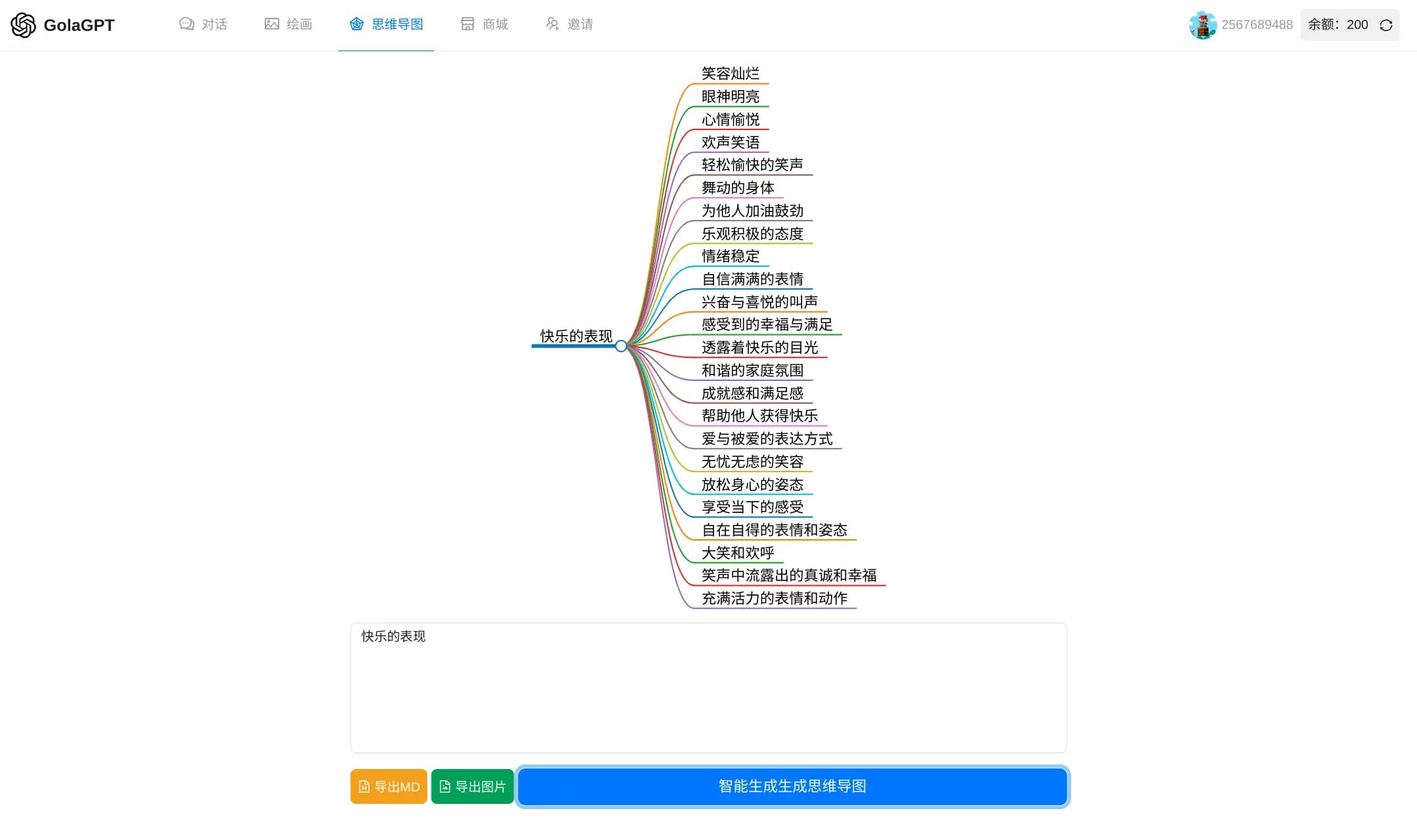Select the root node text 快乐的表现

576,336
